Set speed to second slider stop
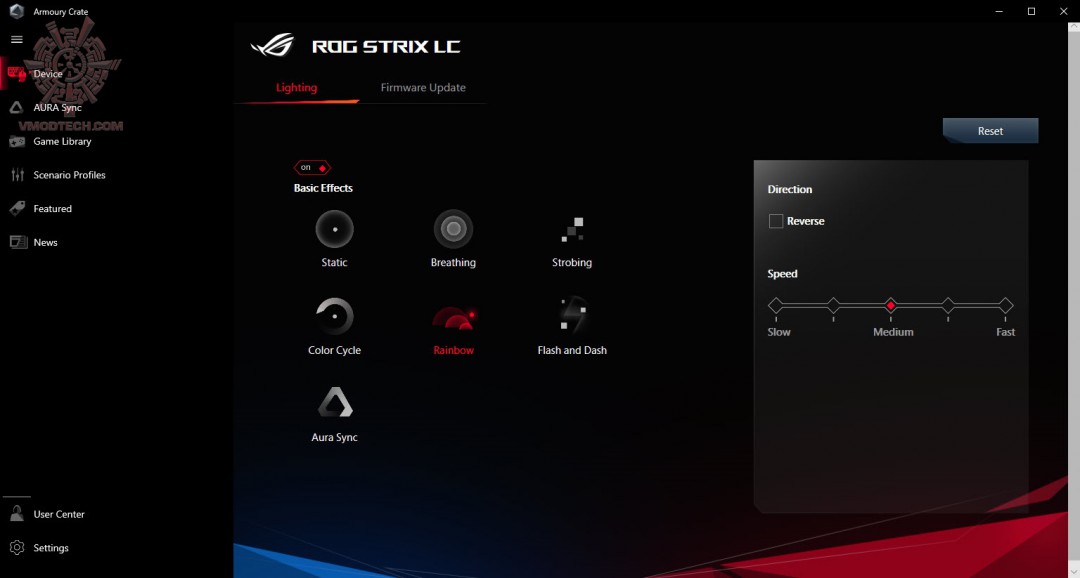The height and width of the screenshot is (578, 1080). (x=833, y=305)
